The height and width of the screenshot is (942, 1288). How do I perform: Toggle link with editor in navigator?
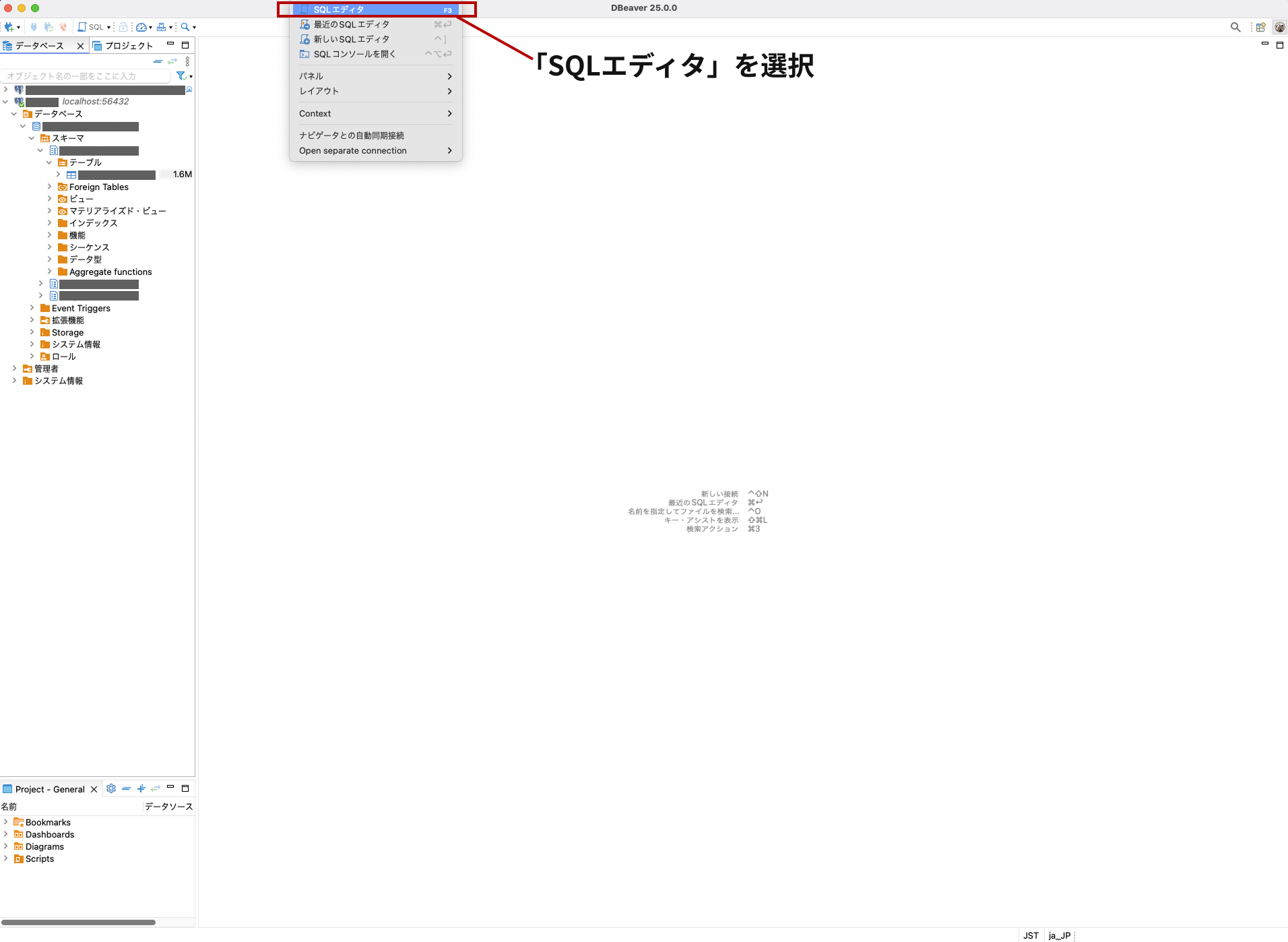173,61
